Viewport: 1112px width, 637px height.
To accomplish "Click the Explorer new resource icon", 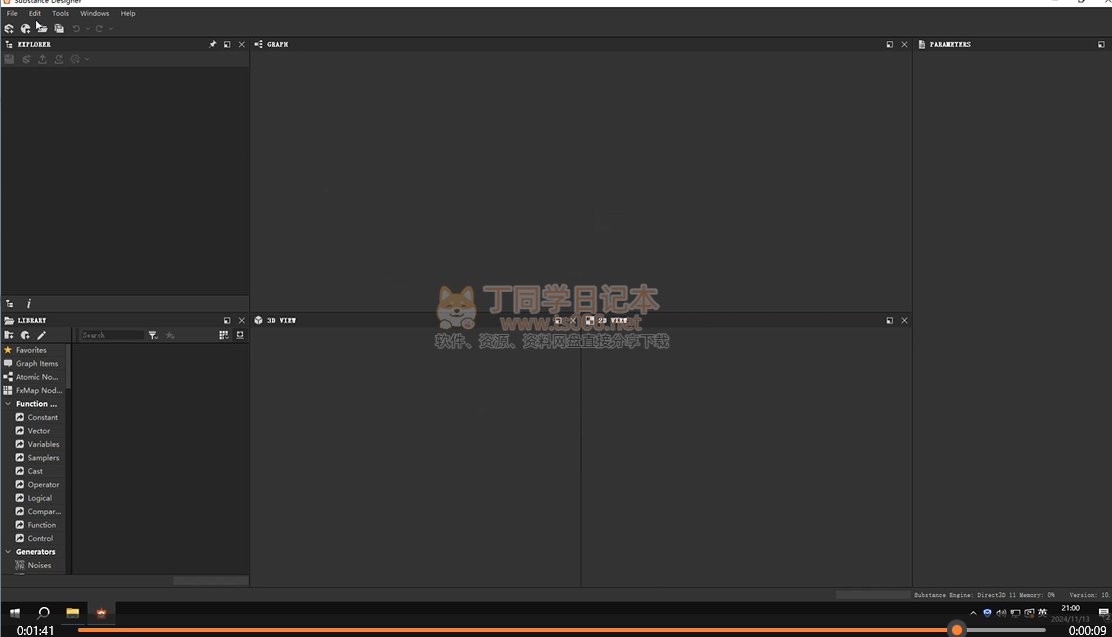I will tap(75, 59).
